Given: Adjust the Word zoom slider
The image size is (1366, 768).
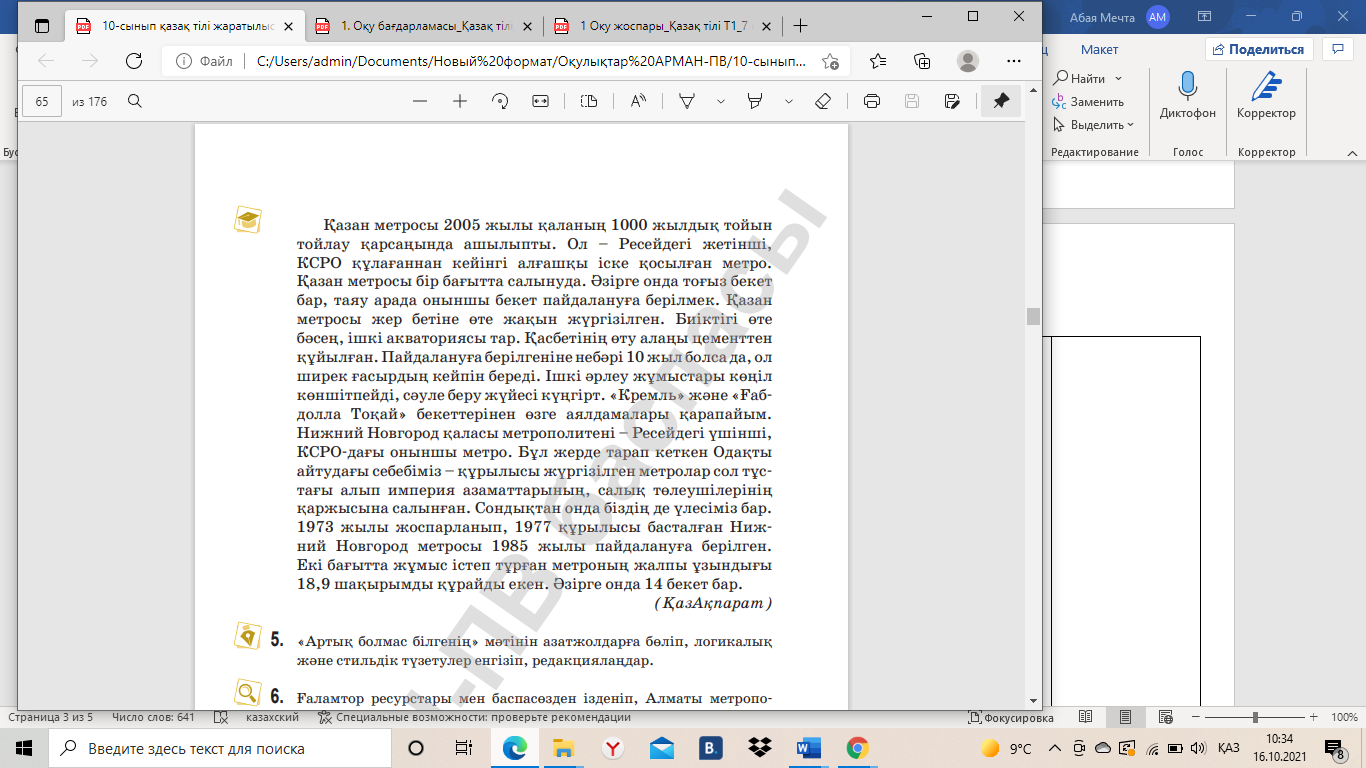Looking at the screenshot, I should [1257, 717].
